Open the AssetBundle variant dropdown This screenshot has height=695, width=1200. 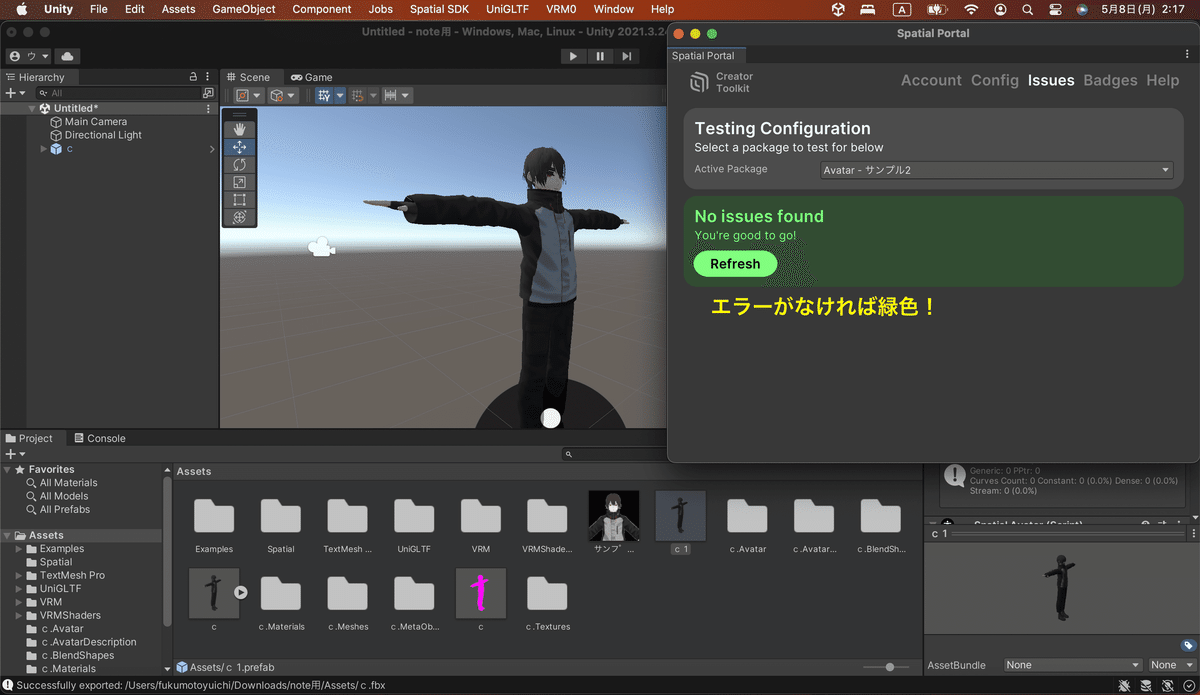tap(1171, 665)
